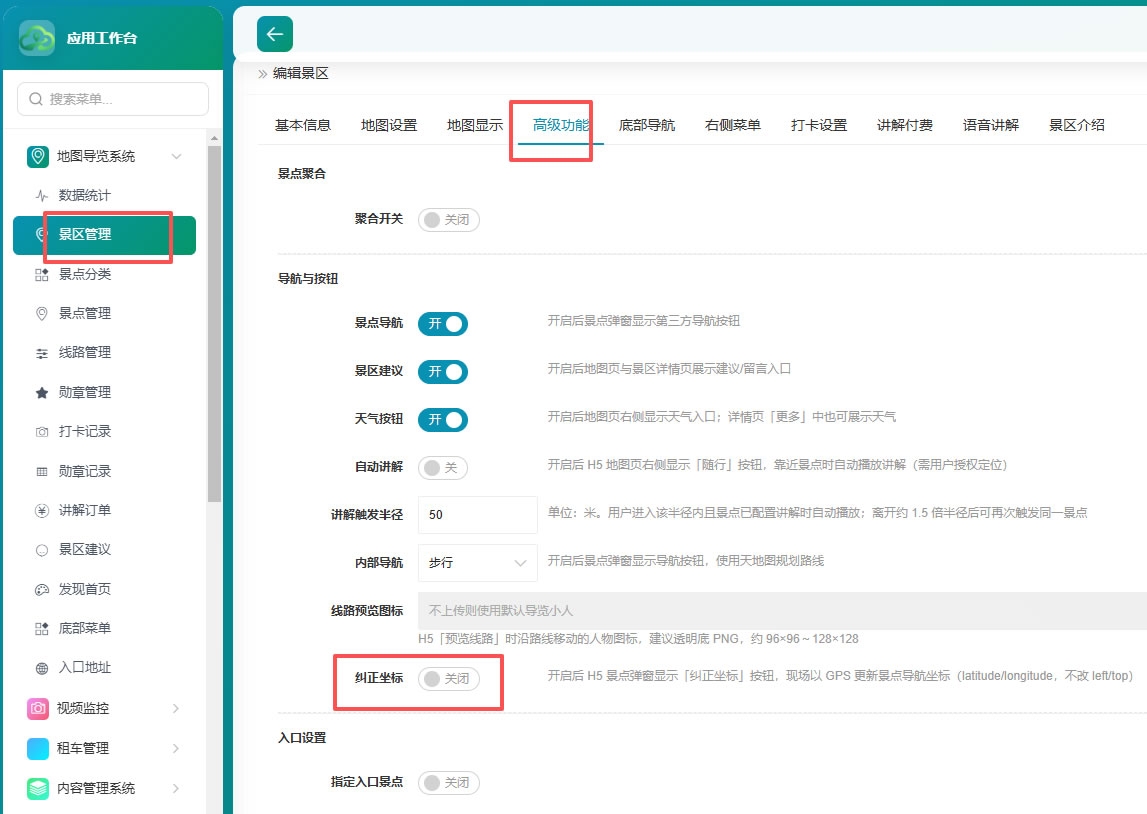Turn on the 纠正坐标 switch

point(448,679)
